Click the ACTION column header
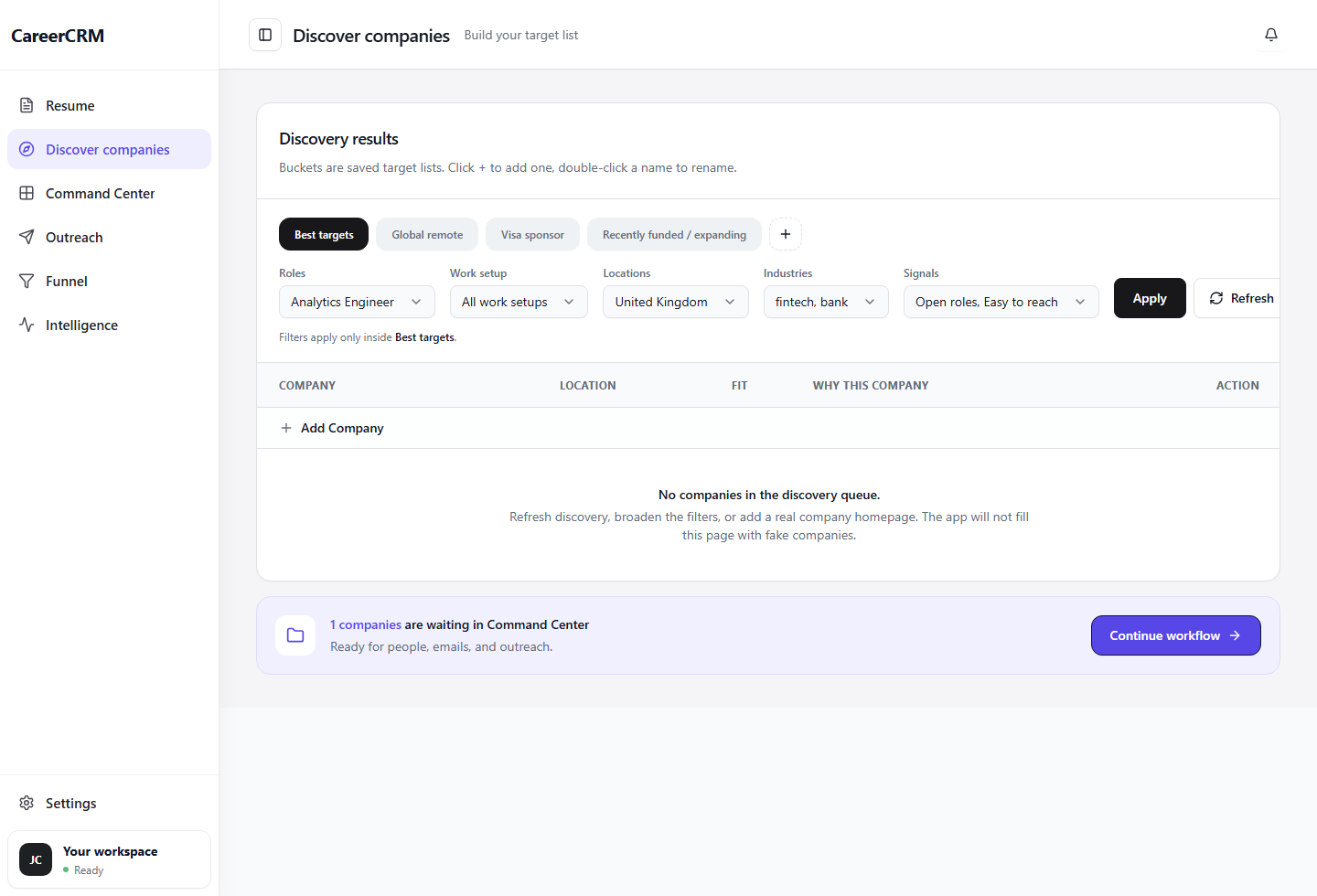Screen dimensions: 1317x896 point(1237,386)
